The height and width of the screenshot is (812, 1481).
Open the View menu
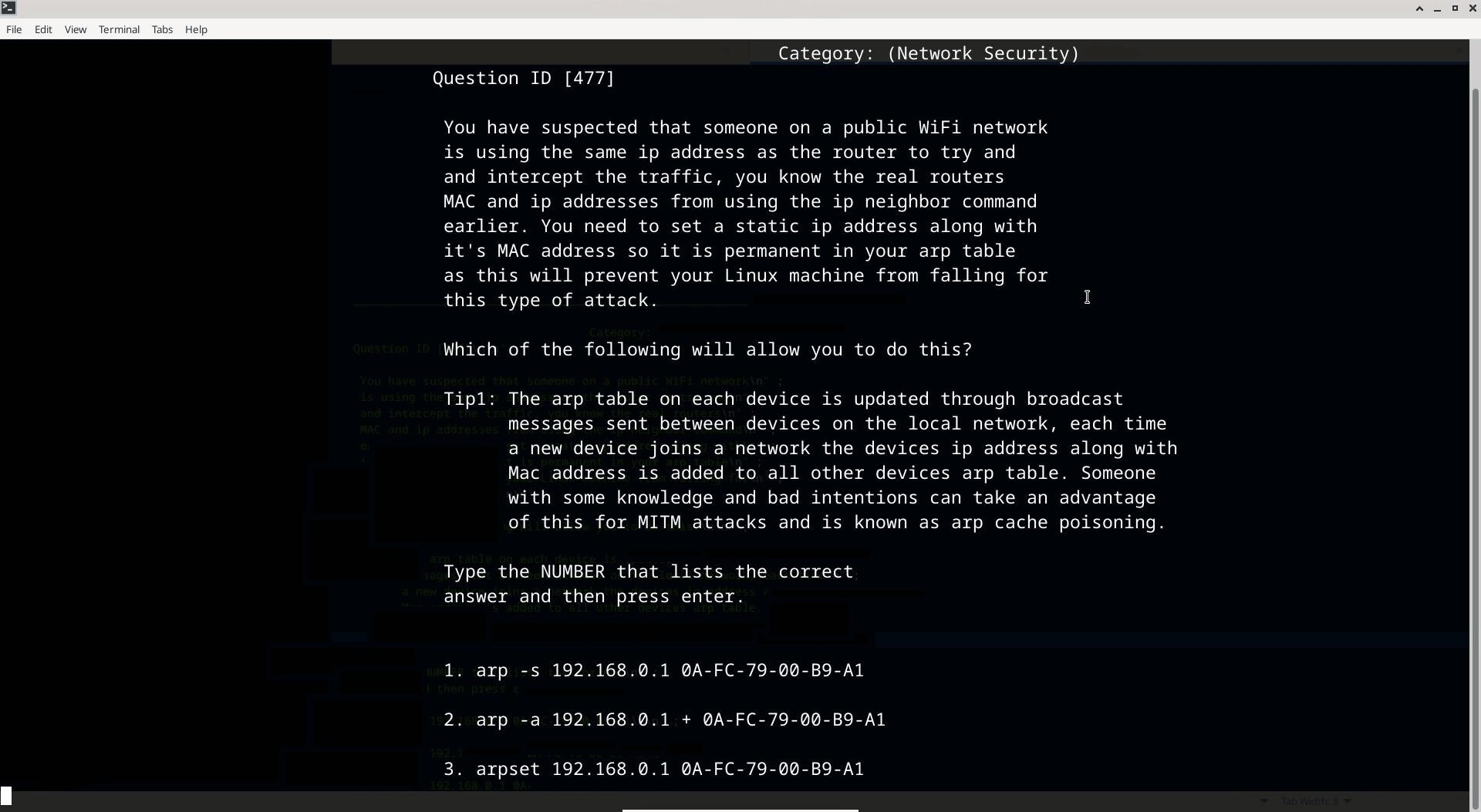click(76, 29)
